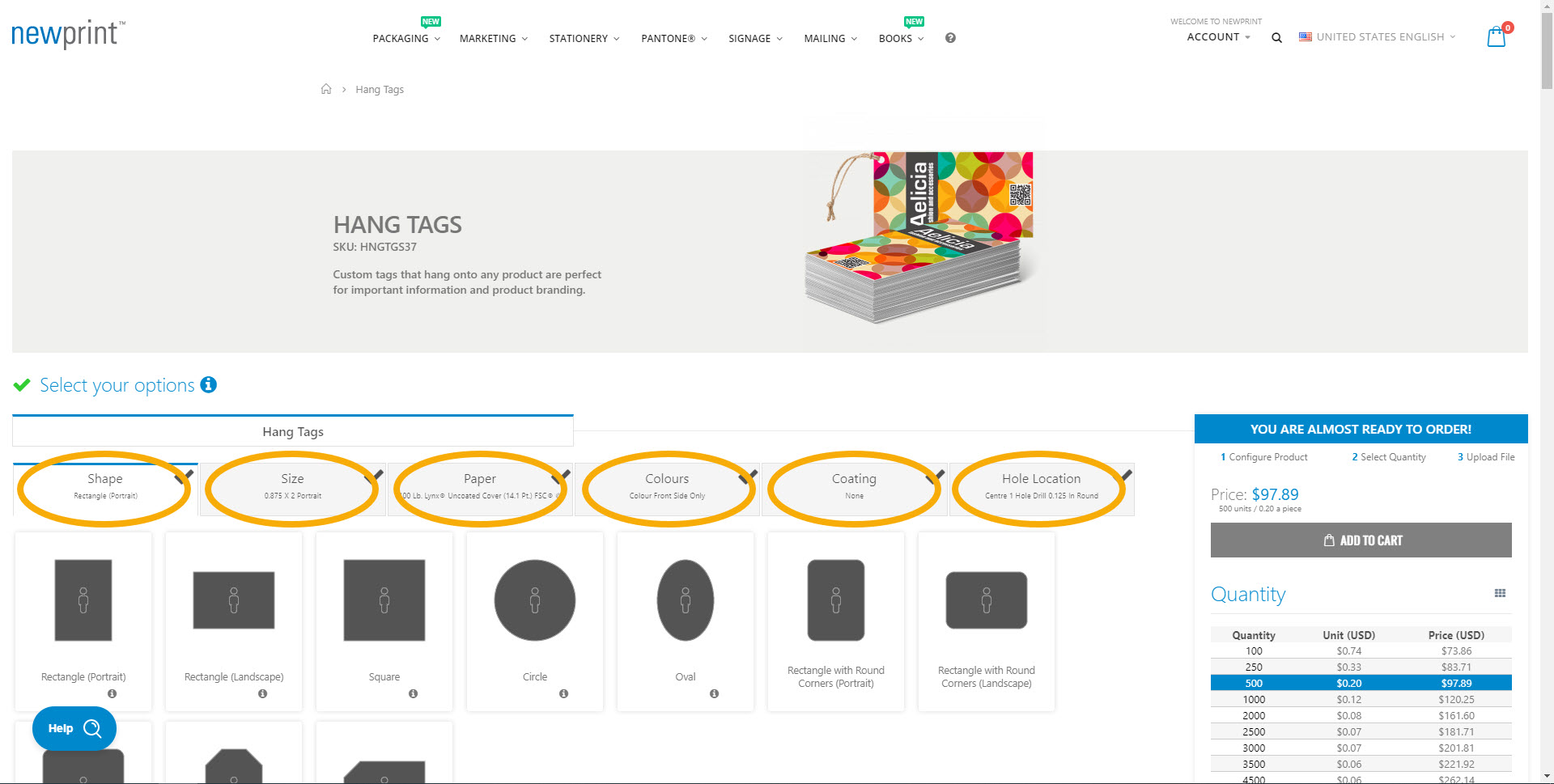Toggle quantity grid view icon

pyautogui.click(x=1500, y=593)
